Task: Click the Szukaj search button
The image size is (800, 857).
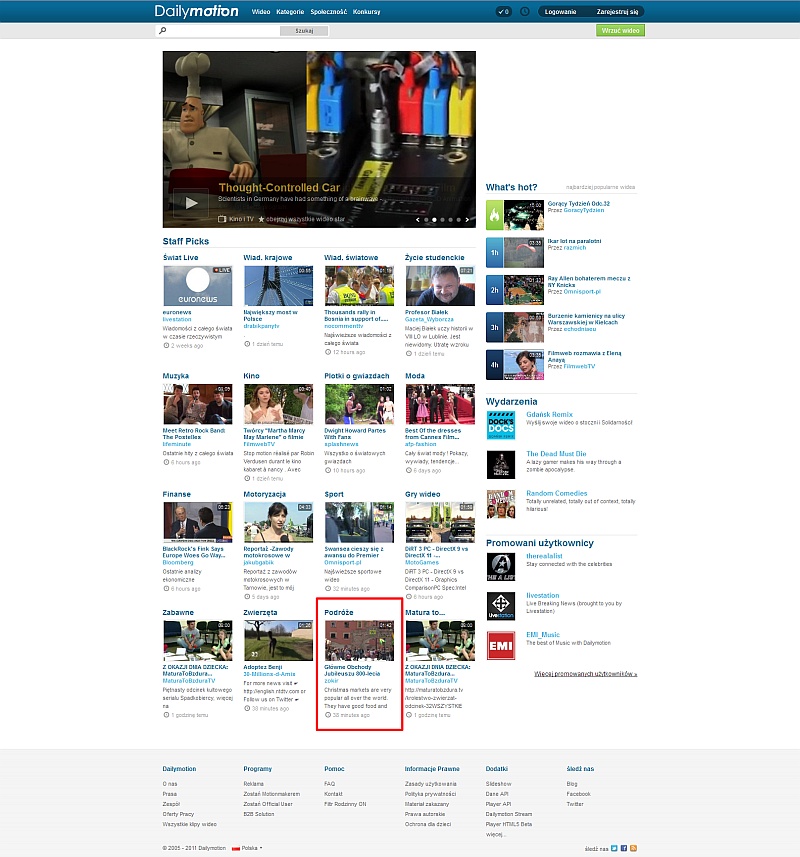Action: pyautogui.click(x=304, y=31)
